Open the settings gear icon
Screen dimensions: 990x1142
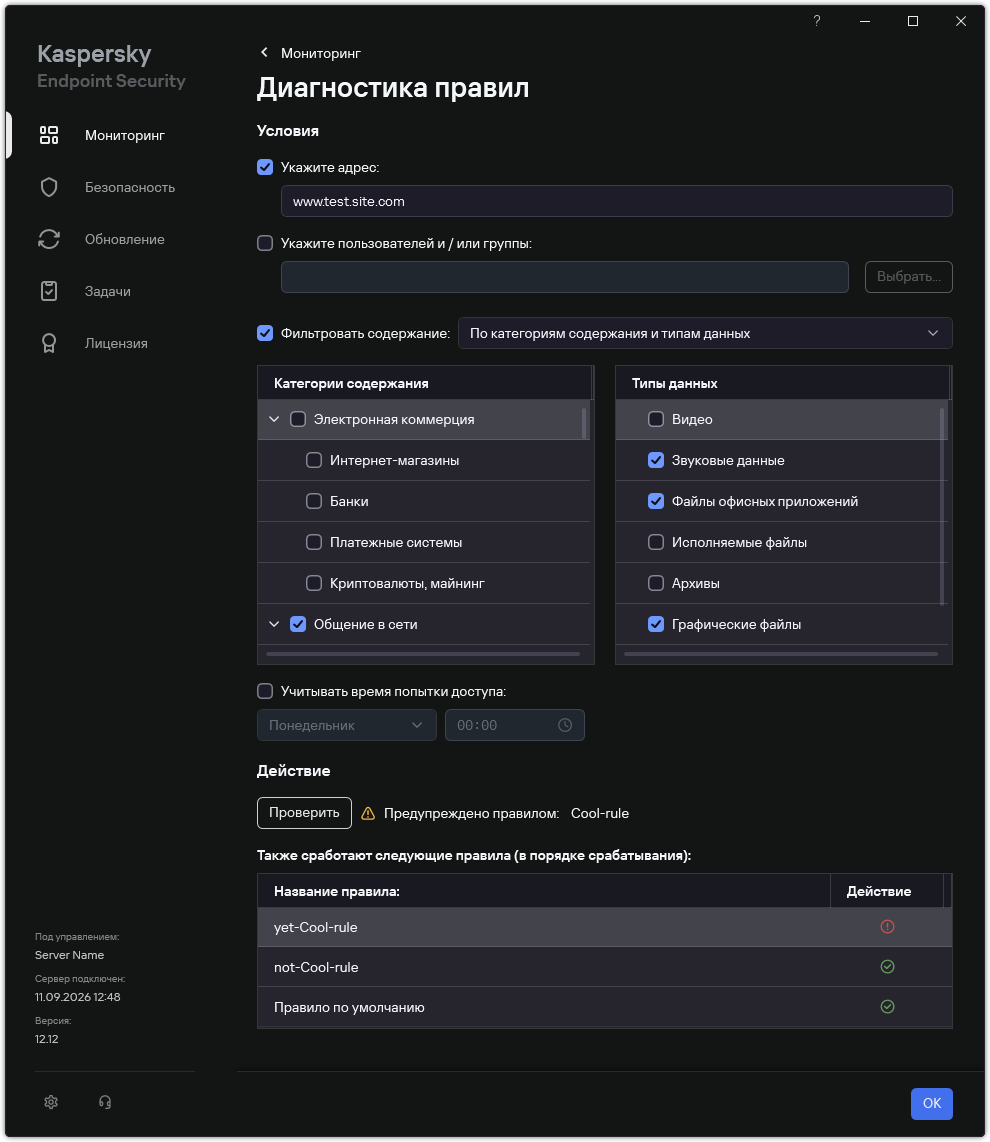[x=51, y=1102]
